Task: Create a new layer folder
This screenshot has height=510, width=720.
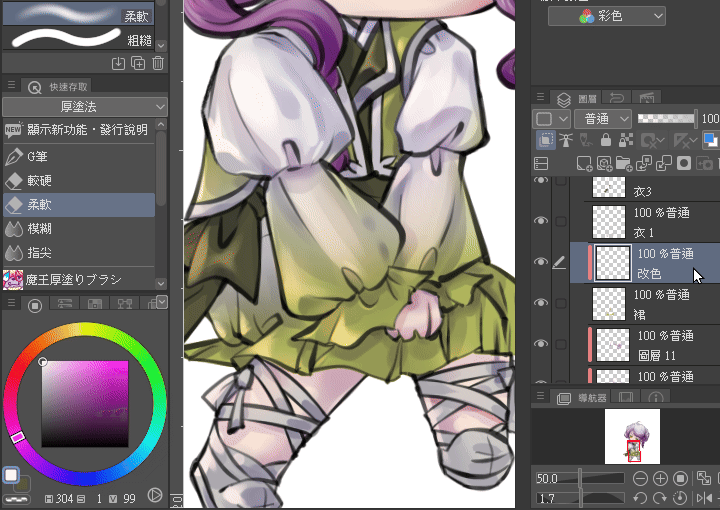Action: (624, 163)
